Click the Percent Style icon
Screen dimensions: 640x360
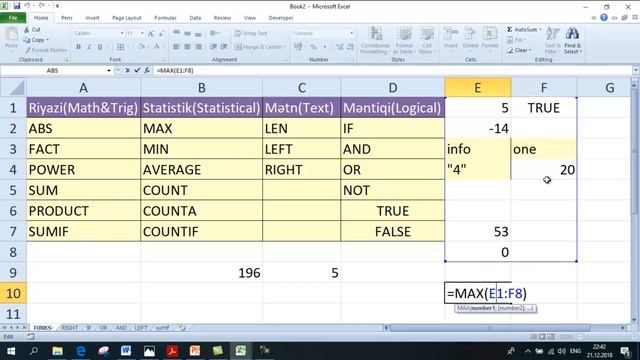pos(313,47)
